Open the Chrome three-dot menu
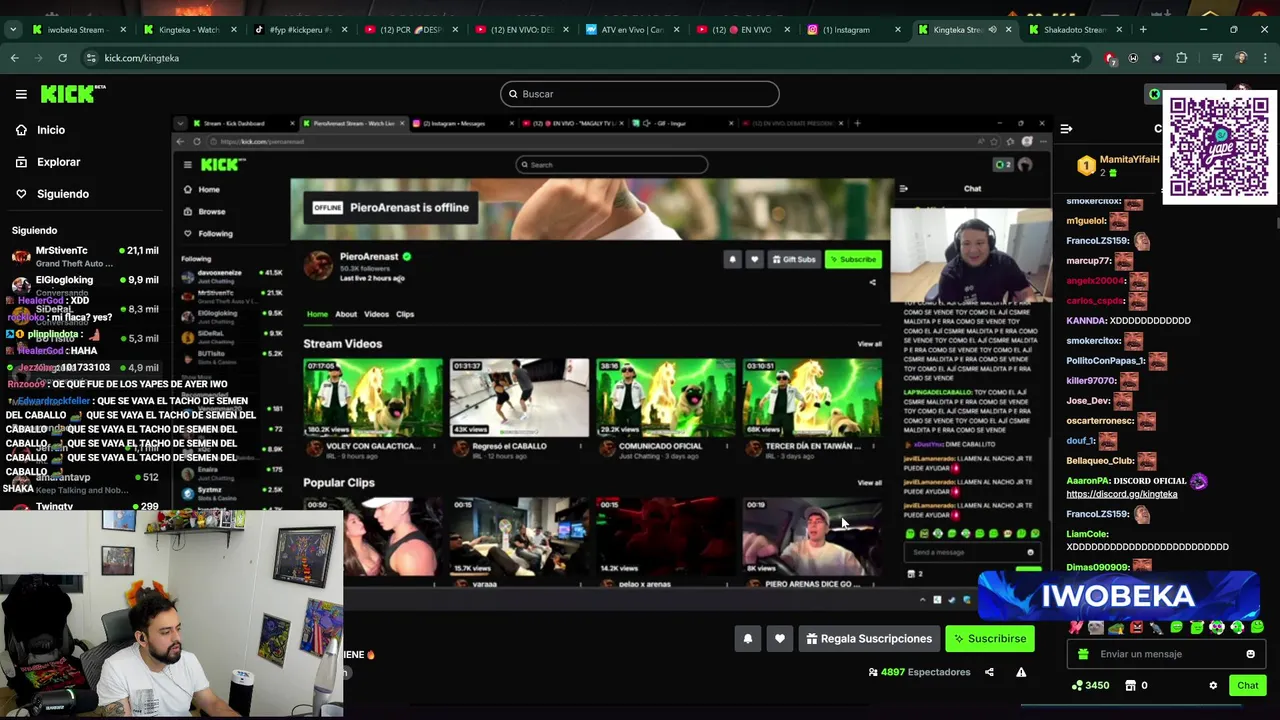Viewport: 1280px width, 720px height. click(x=1265, y=58)
